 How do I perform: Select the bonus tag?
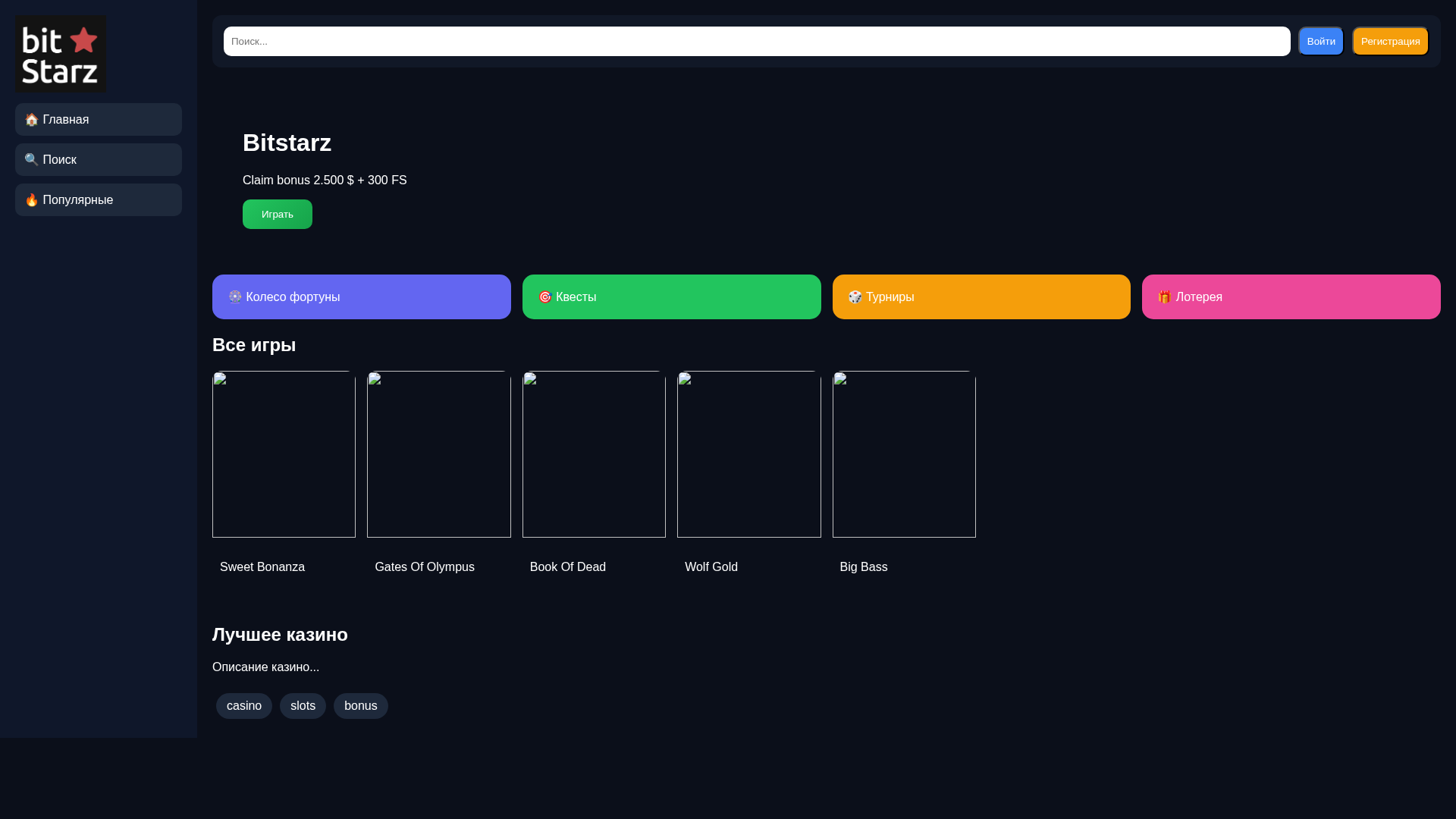(361, 706)
